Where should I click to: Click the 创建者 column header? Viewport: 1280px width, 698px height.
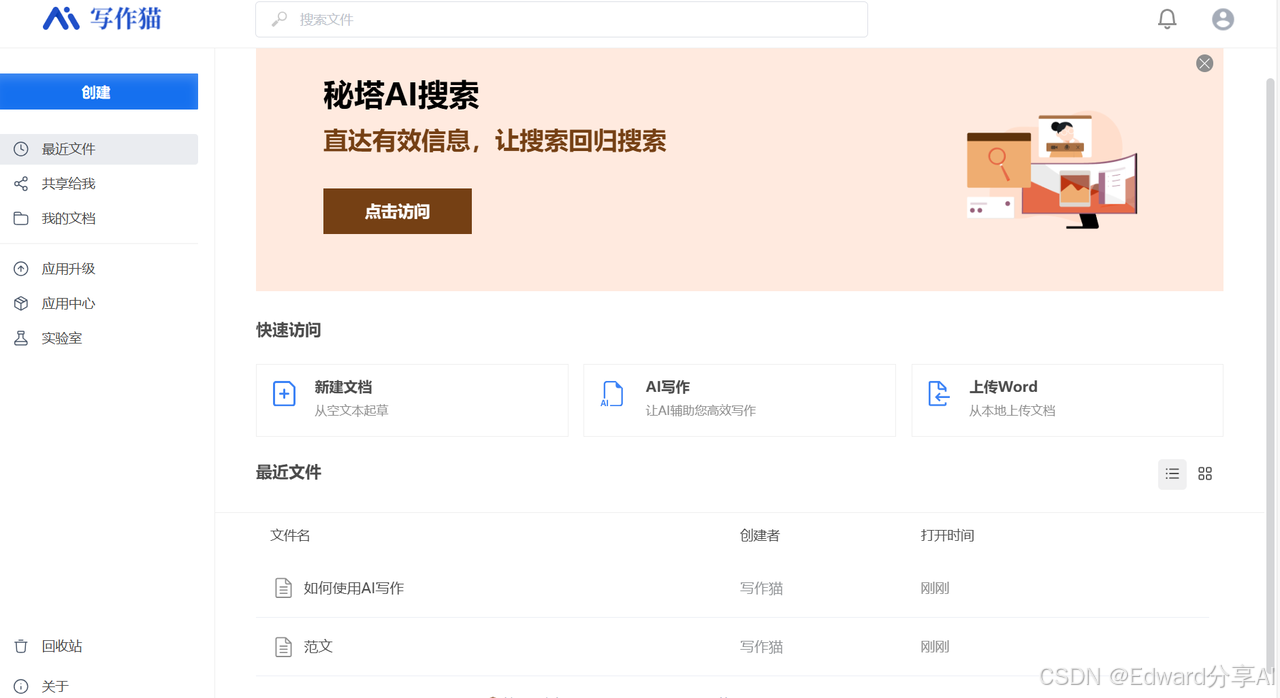[760, 535]
